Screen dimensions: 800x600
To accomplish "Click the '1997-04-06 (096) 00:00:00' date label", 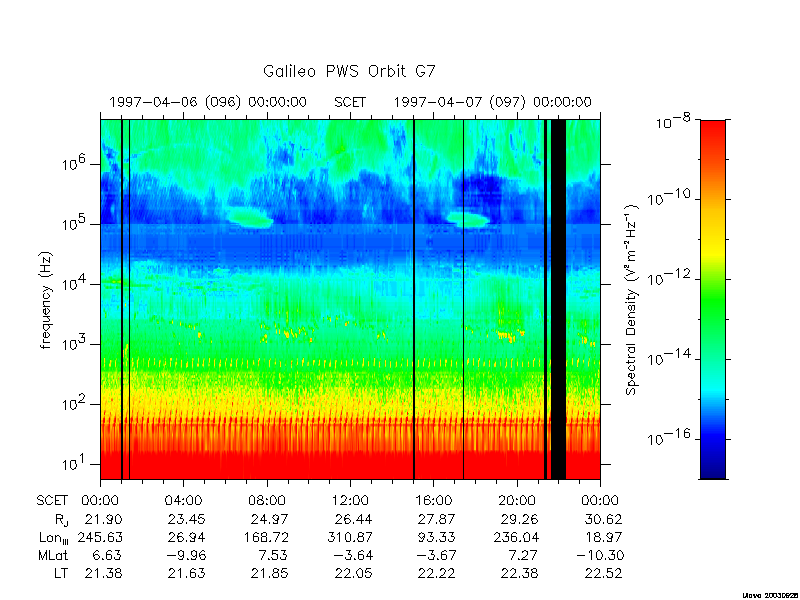I will click(208, 103).
